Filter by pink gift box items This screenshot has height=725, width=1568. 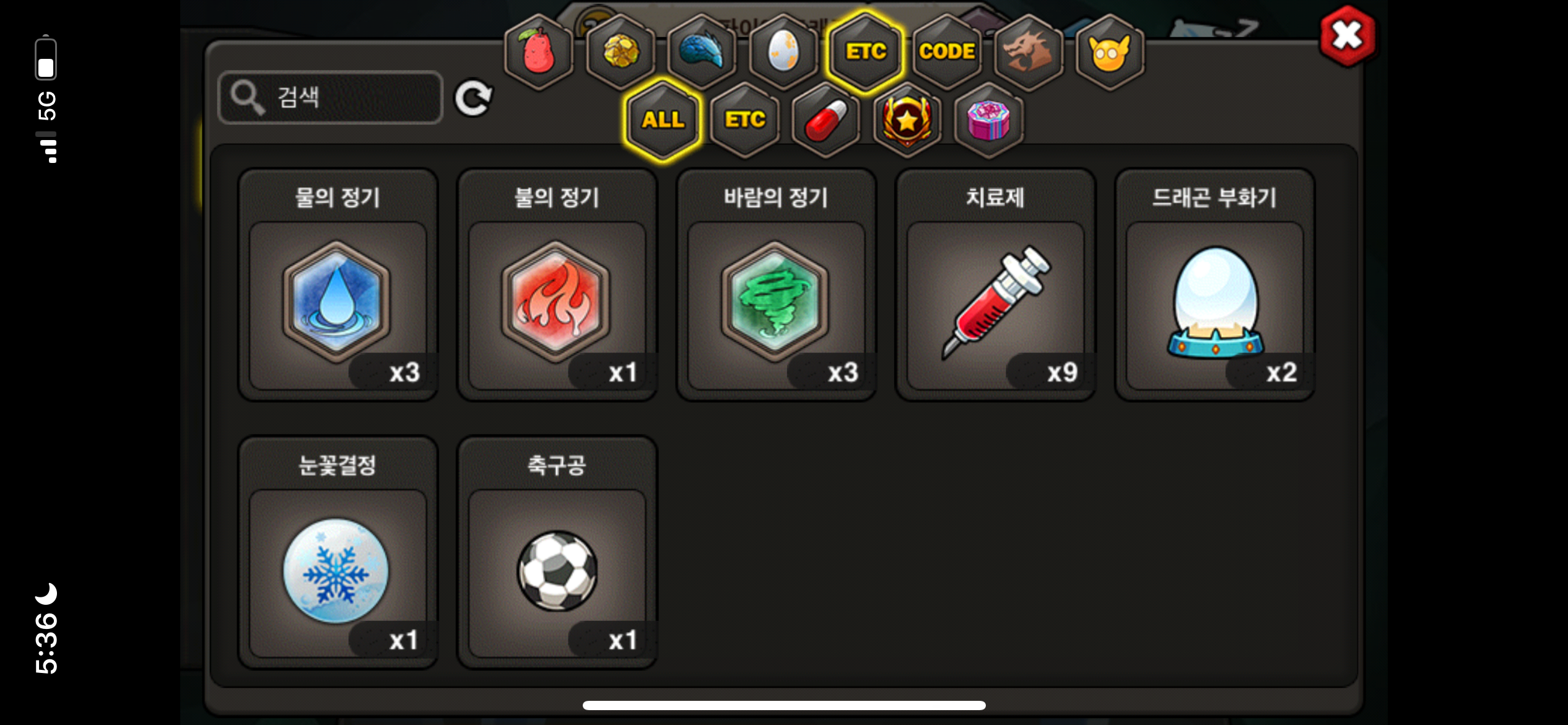pyautogui.click(x=988, y=120)
